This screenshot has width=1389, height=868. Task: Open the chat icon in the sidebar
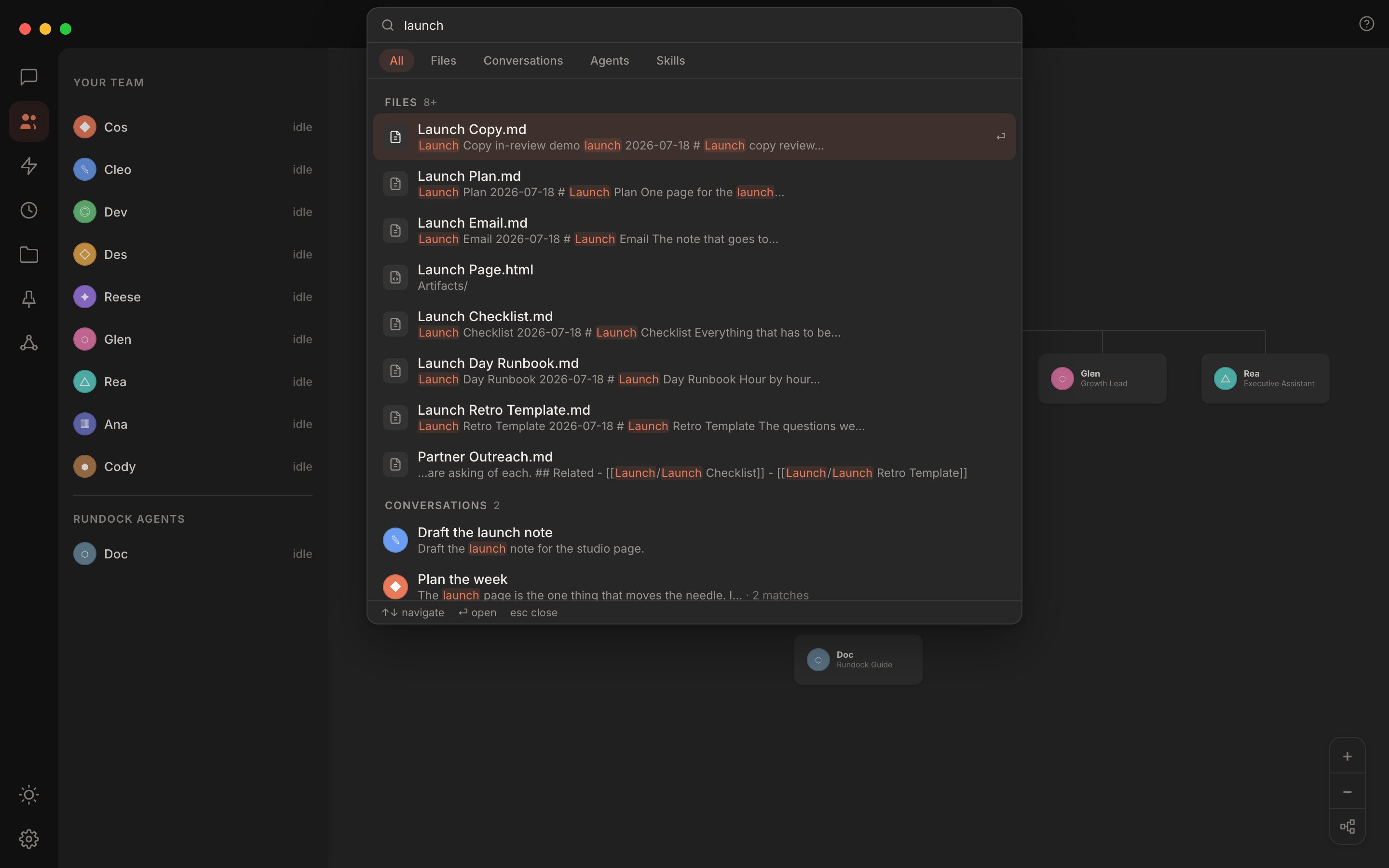[x=29, y=77]
